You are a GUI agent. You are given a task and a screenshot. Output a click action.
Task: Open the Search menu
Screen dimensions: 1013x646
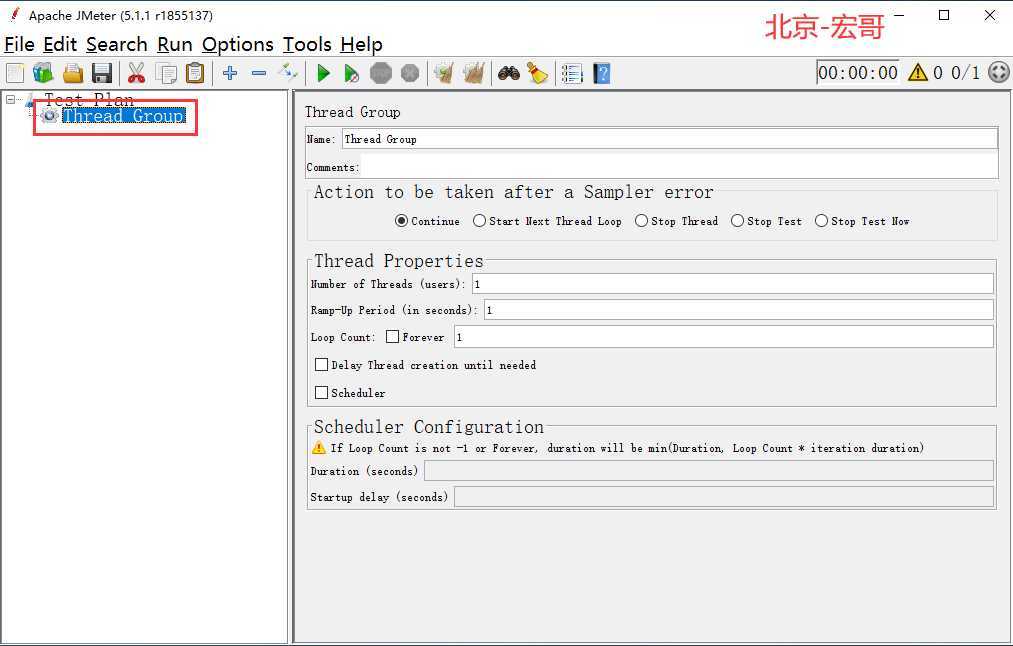116,44
